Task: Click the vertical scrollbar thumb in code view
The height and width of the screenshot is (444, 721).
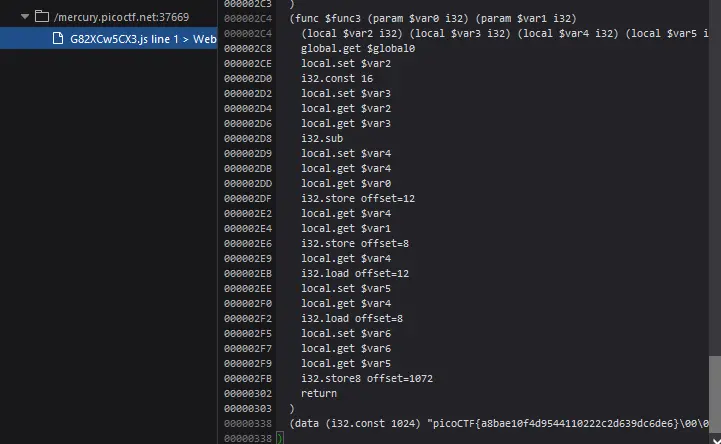Action: pos(714,395)
